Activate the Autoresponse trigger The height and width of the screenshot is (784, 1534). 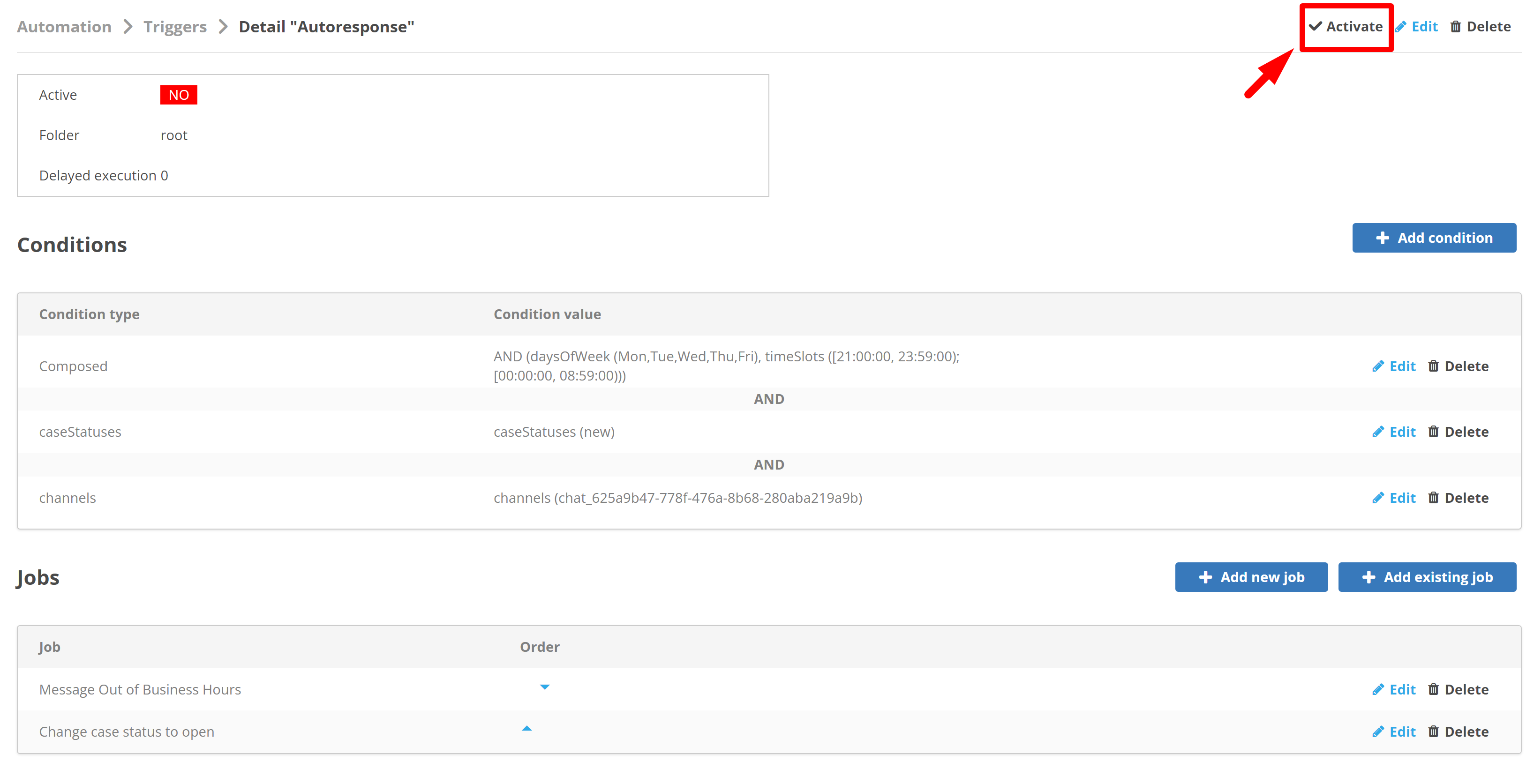(1346, 27)
